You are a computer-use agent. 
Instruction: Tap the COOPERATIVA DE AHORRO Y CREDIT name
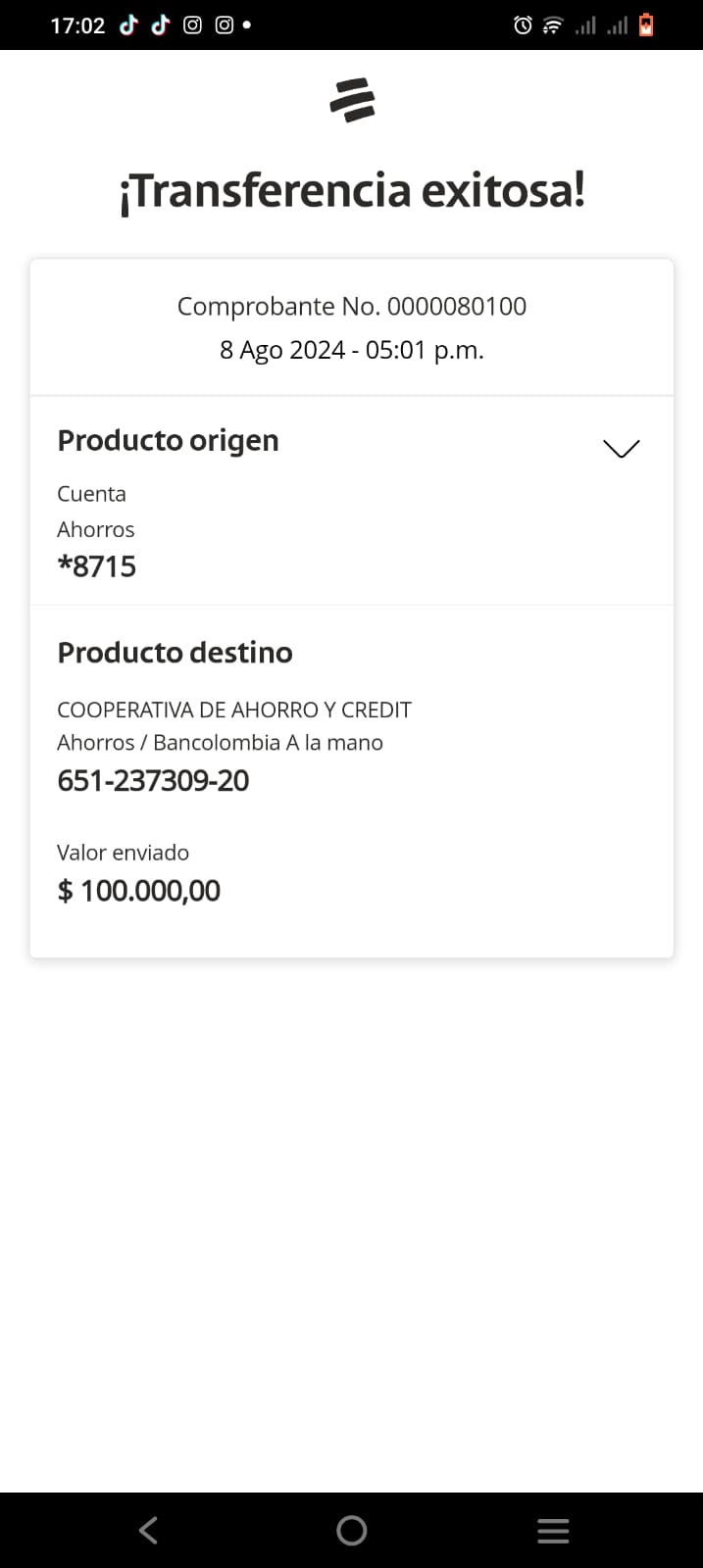coord(234,710)
